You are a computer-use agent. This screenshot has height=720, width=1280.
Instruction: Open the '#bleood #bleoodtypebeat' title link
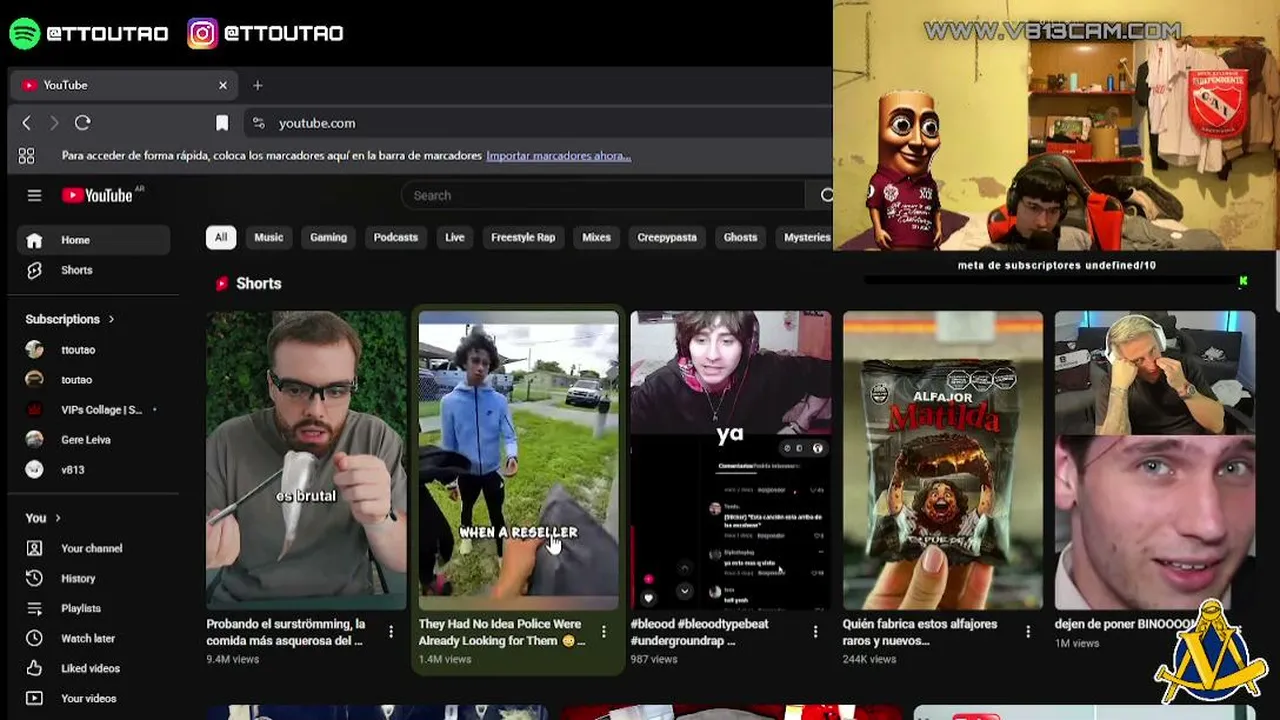[700, 632]
